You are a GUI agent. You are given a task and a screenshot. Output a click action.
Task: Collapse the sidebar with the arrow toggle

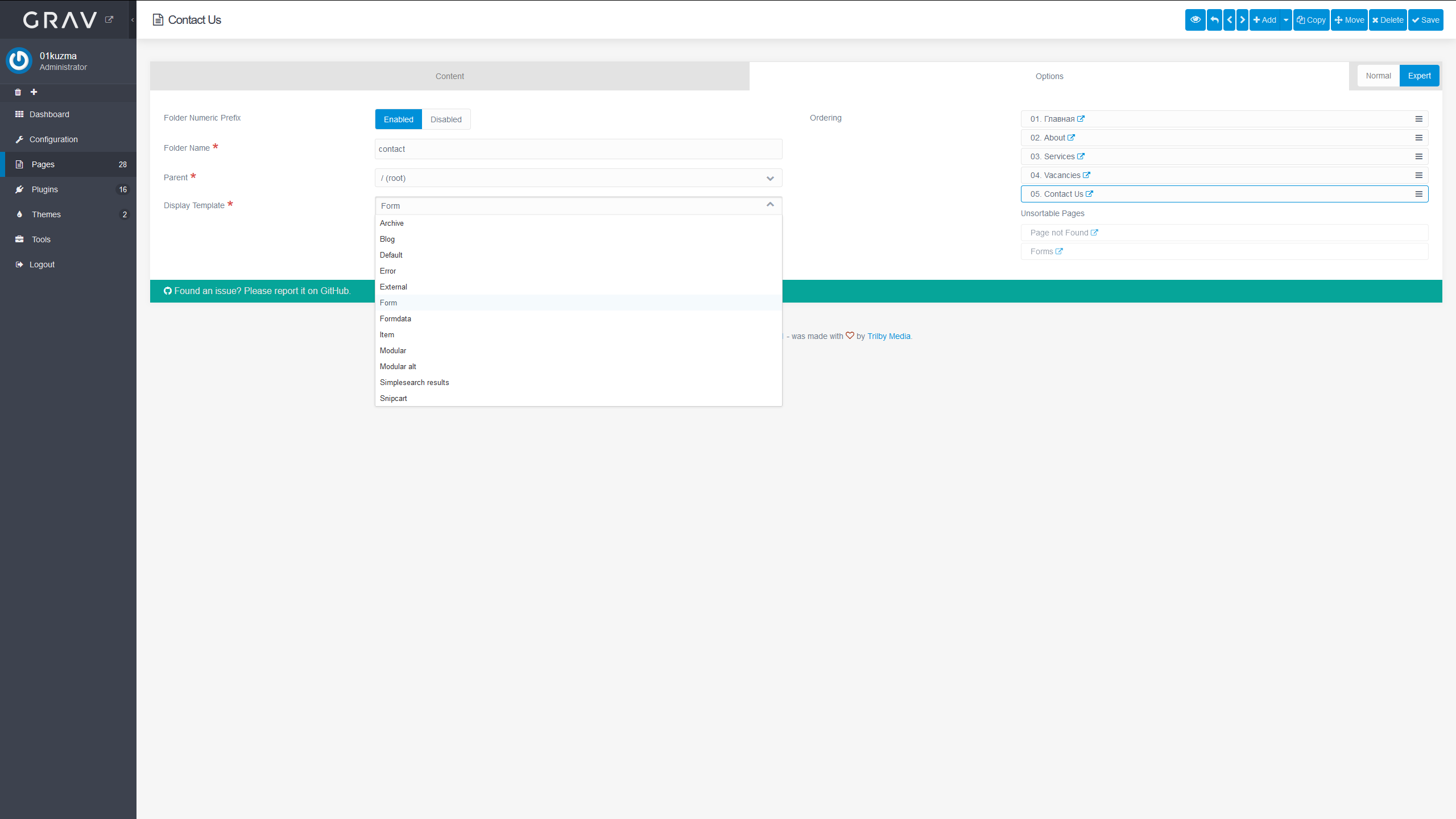133,19
